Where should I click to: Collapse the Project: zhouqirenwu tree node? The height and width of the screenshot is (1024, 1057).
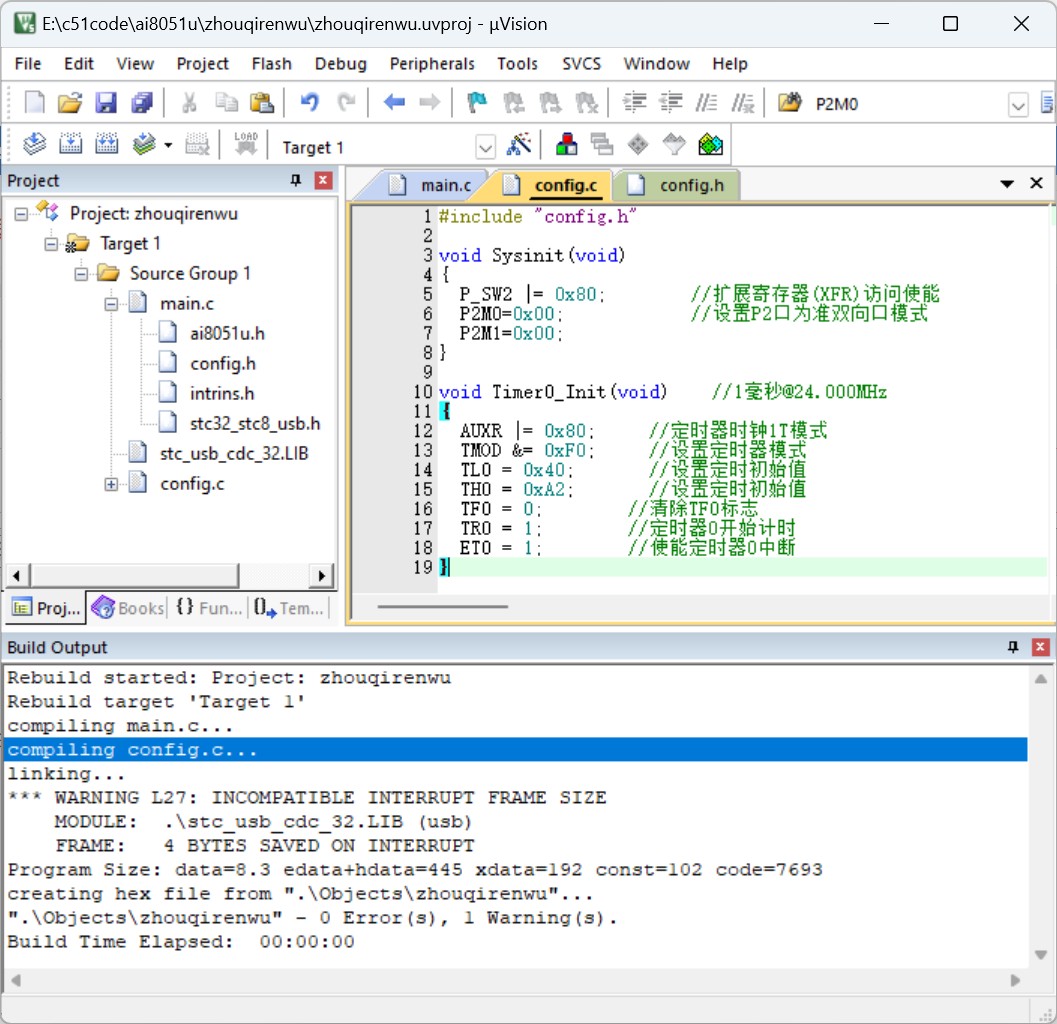[21, 214]
